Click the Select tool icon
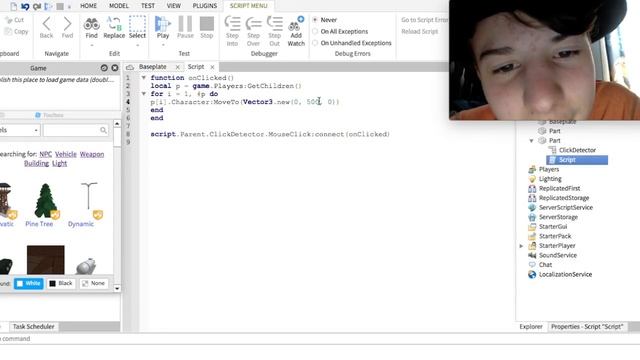The image size is (640, 360). (137, 24)
